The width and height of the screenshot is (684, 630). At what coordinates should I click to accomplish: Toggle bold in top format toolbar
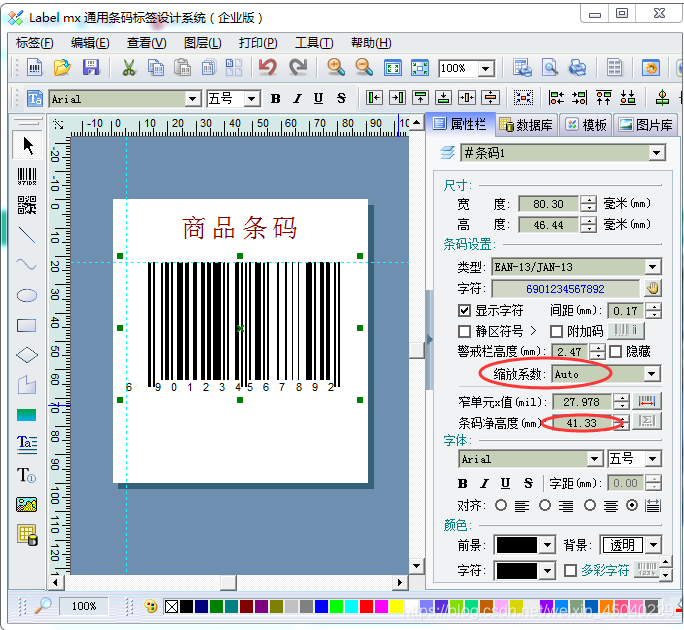[x=276, y=99]
